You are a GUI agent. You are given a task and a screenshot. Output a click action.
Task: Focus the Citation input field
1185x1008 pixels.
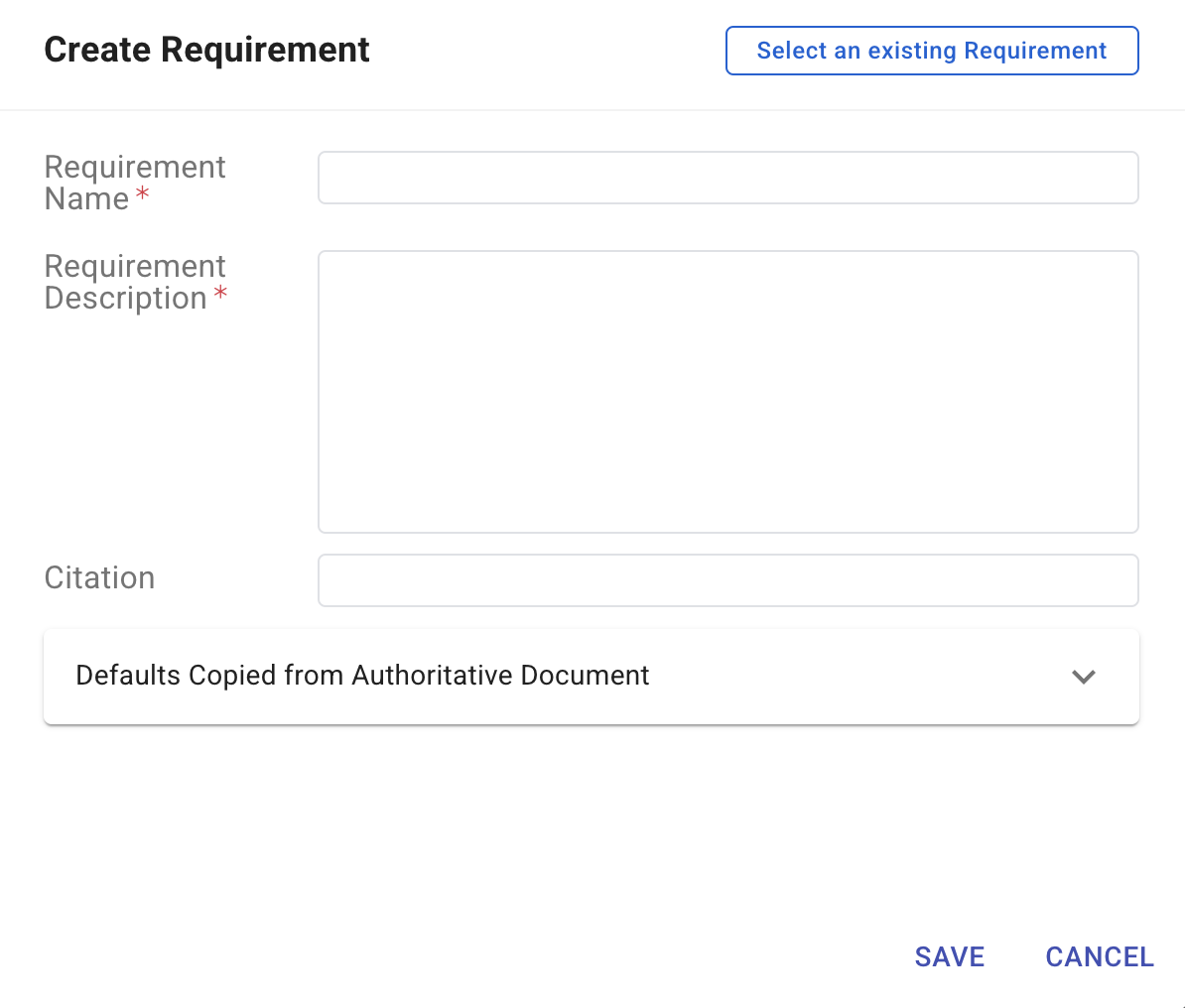pos(727,580)
